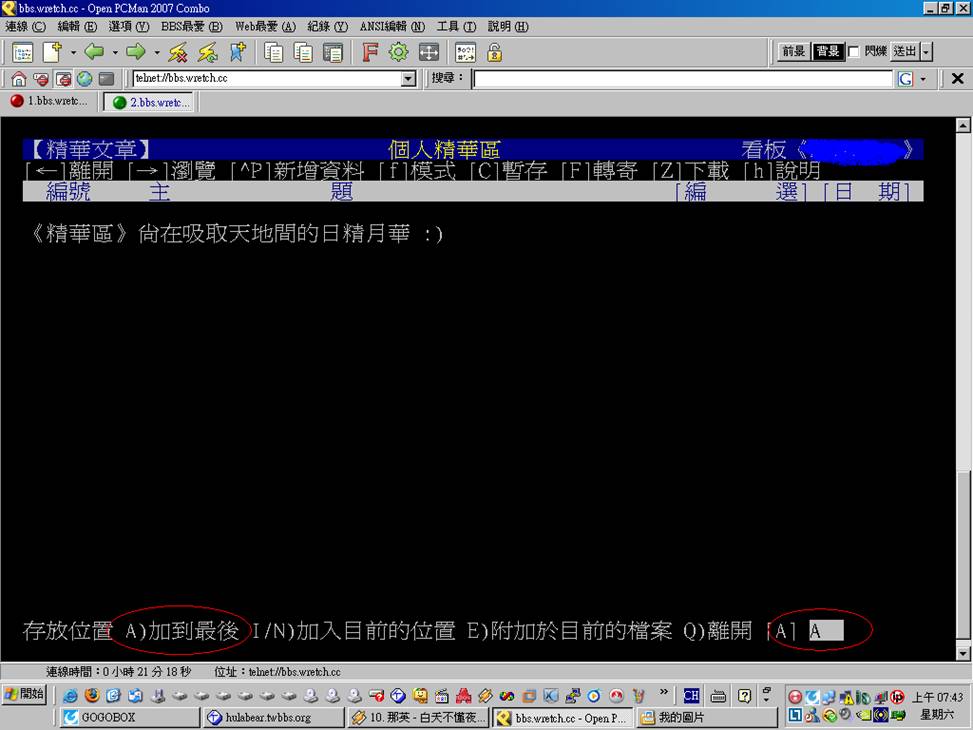Click the fullscreen arrows icon
Image resolution: width=973 pixels, height=730 pixels.
click(x=428, y=52)
